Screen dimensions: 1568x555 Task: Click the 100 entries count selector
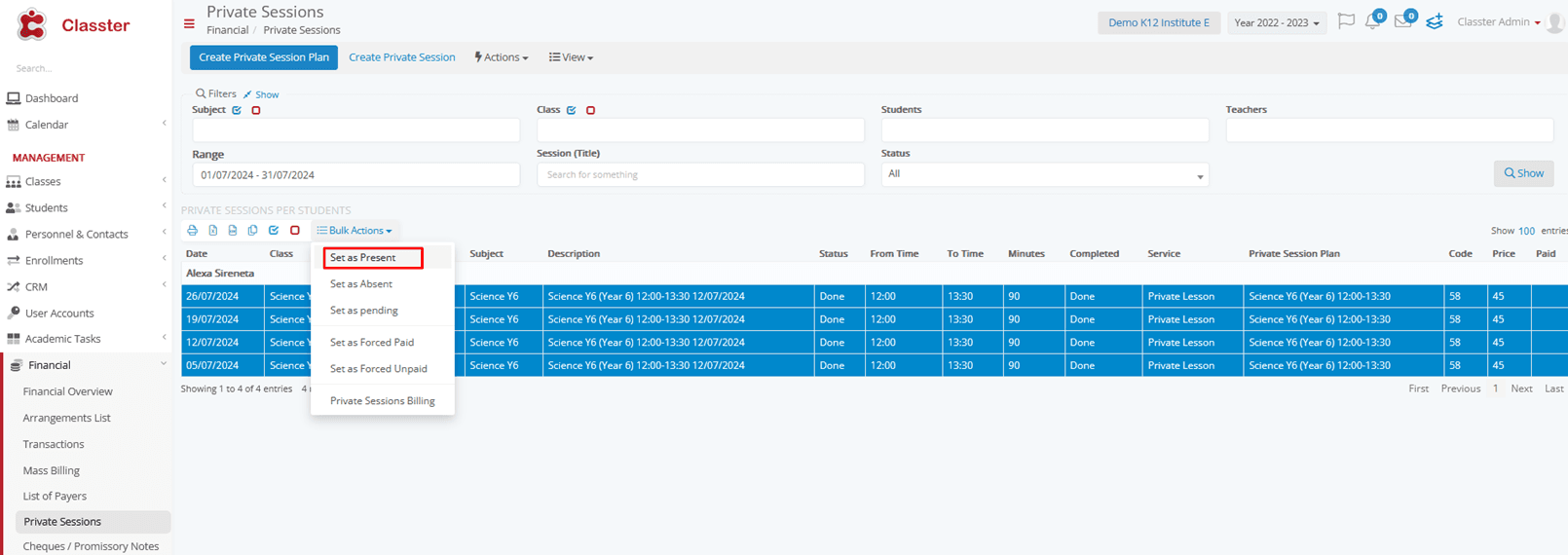click(1526, 231)
